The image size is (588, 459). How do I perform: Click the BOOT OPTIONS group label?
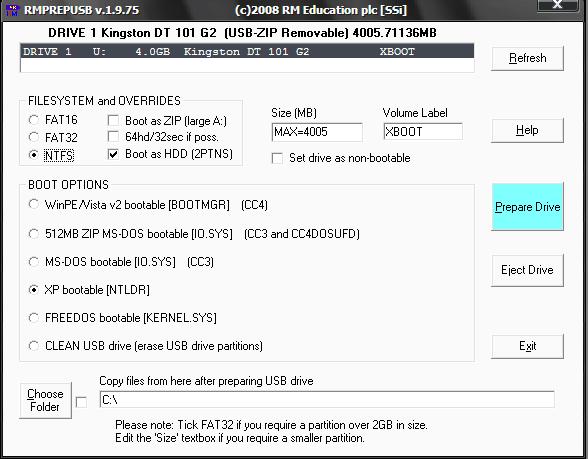coord(68,185)
